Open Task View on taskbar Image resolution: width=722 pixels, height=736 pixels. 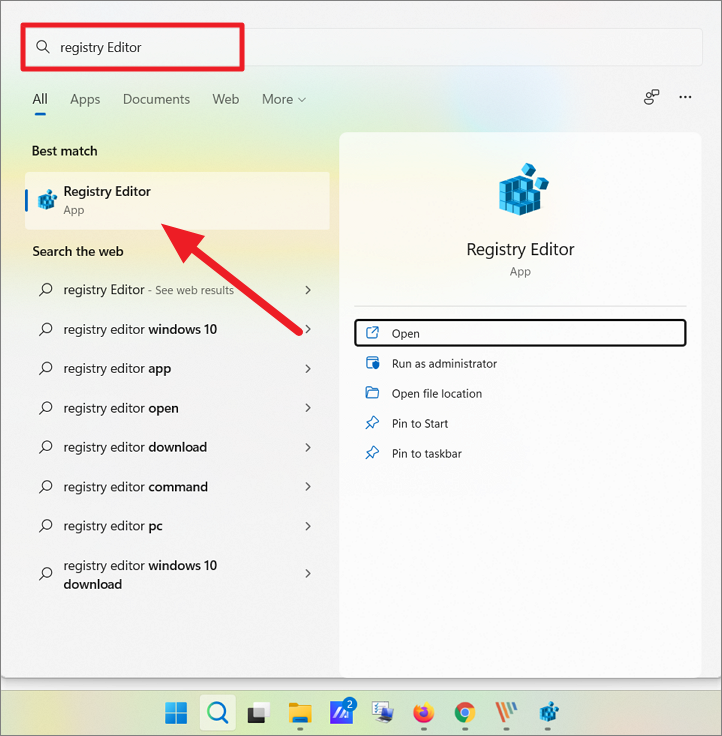tap(259, 713)
